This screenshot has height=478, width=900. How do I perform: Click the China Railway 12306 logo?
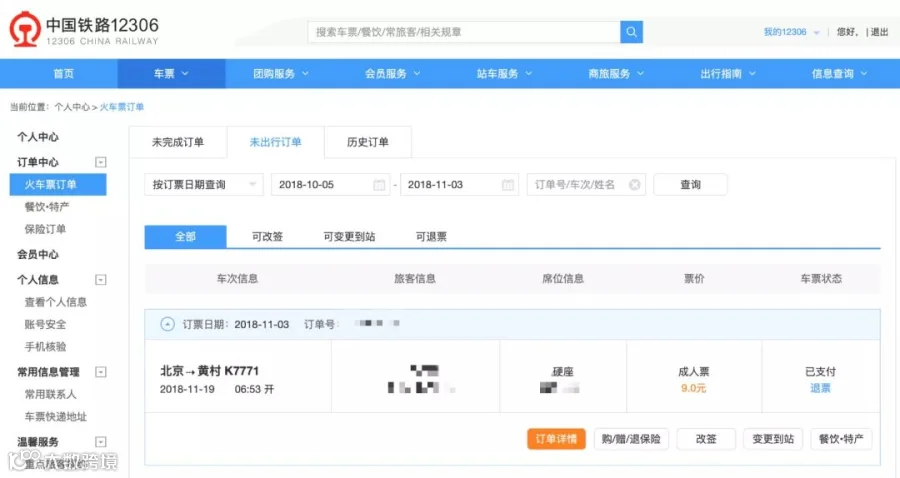tap(84, 30)
